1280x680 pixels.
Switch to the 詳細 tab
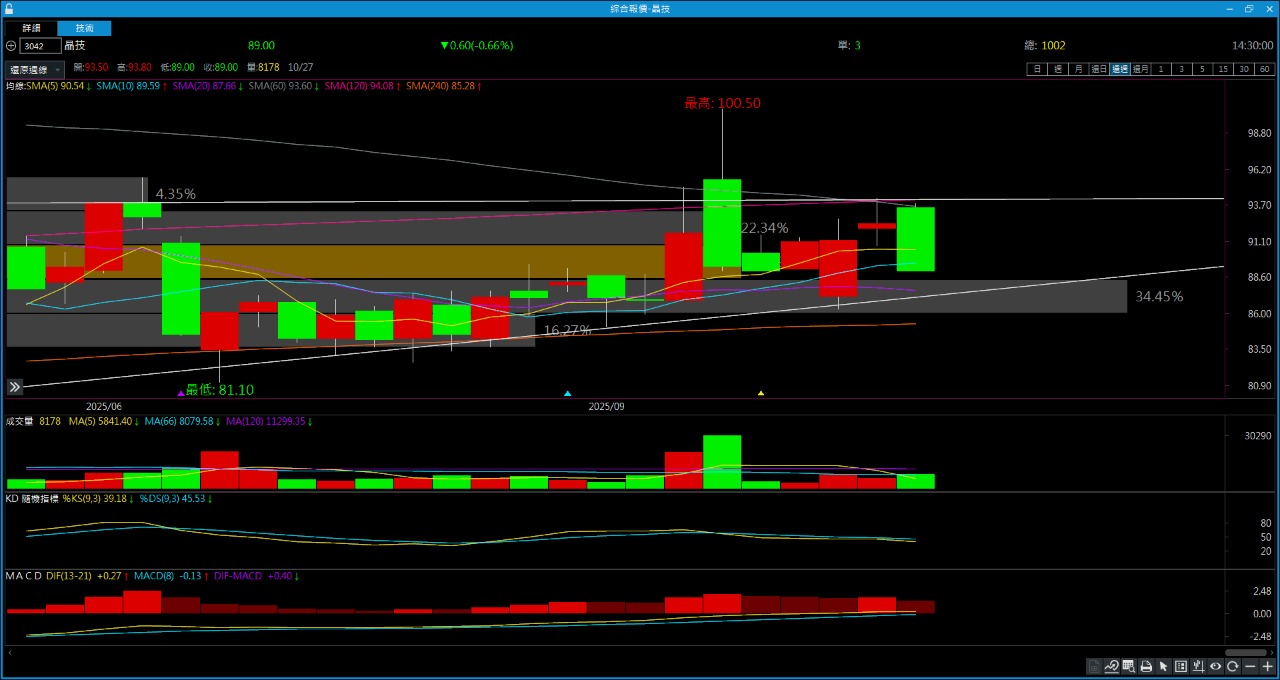(x=32, y=28)
